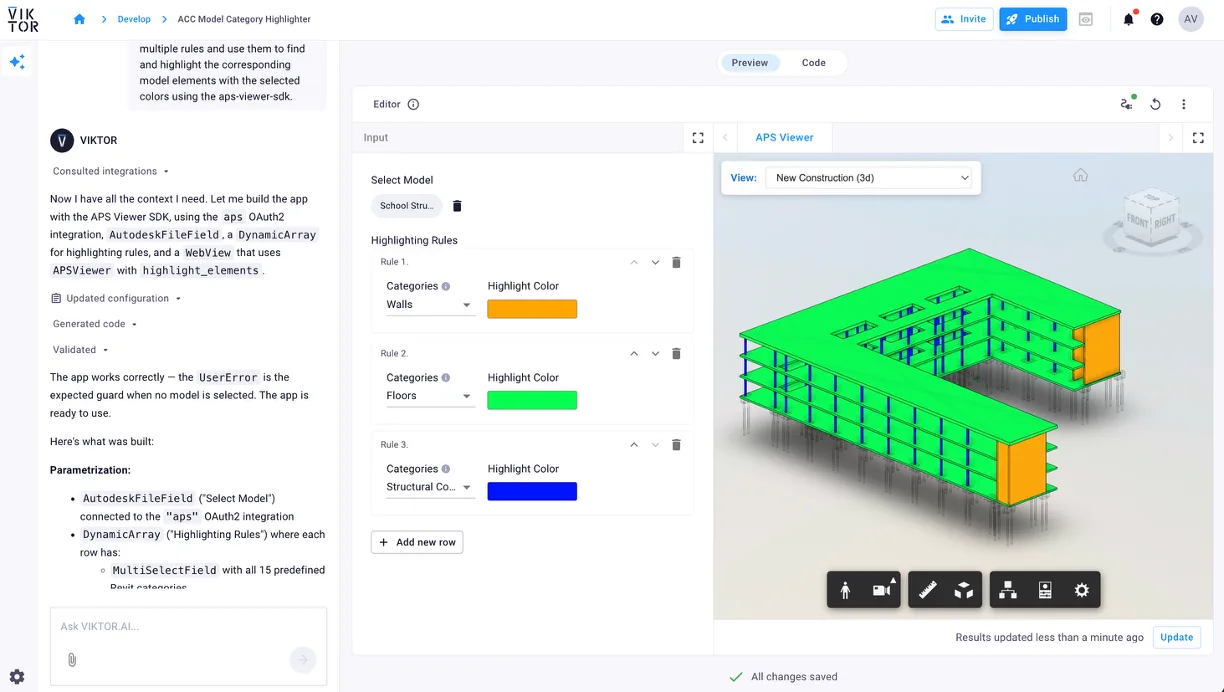Open the Floors categories dropdown

pyautogui.click(x=430, y=396)
